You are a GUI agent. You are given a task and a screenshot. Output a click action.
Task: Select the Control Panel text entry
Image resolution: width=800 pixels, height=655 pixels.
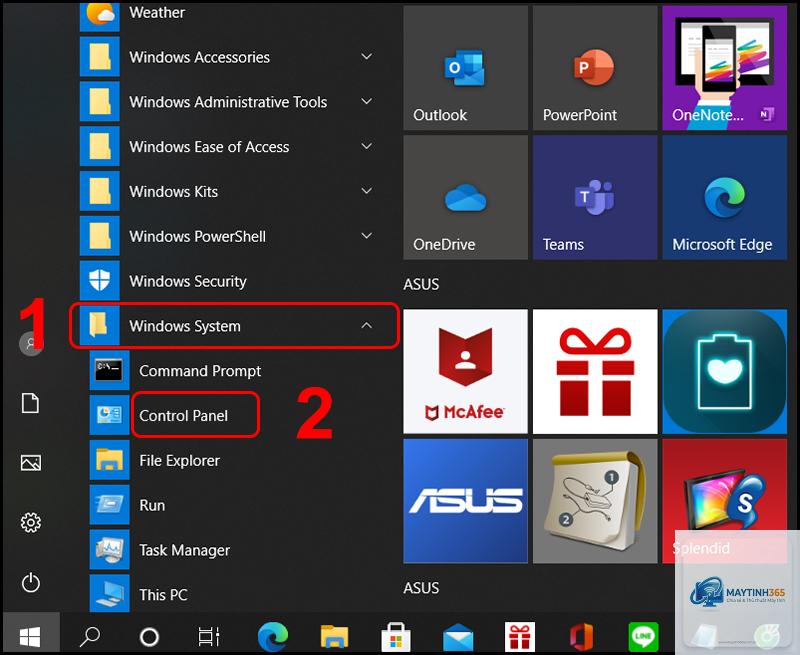click(x=184, y=416)
